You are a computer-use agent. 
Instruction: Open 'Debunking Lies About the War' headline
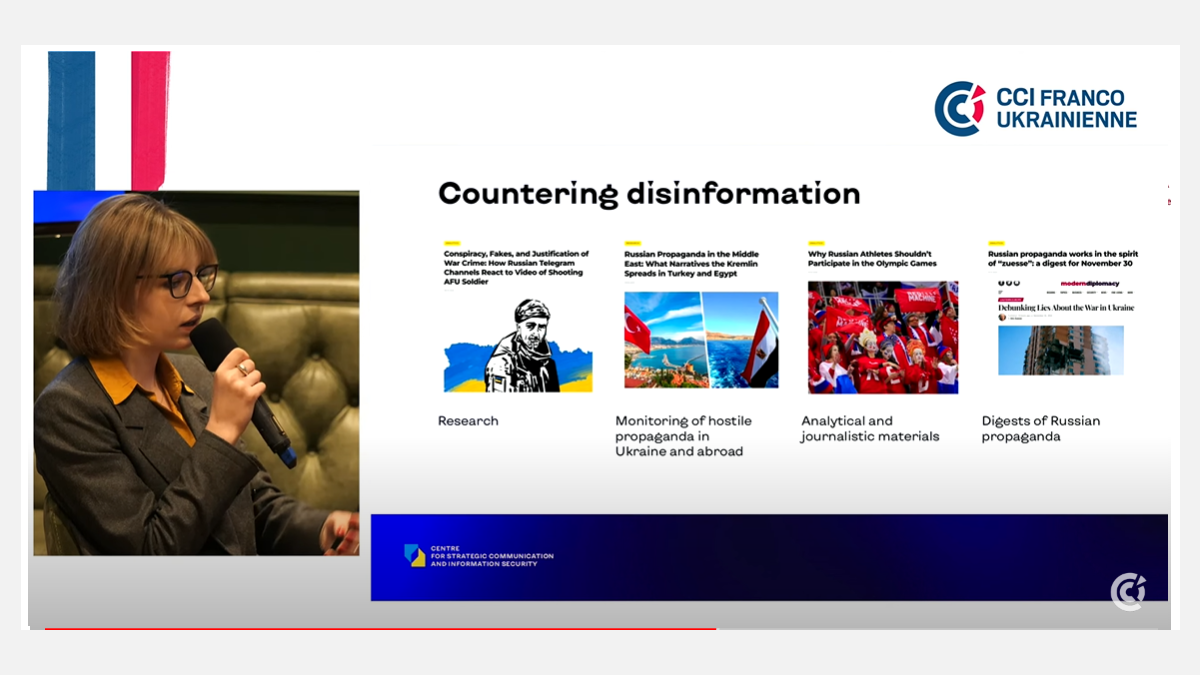pyautogui.click(x=1066, y=308)
